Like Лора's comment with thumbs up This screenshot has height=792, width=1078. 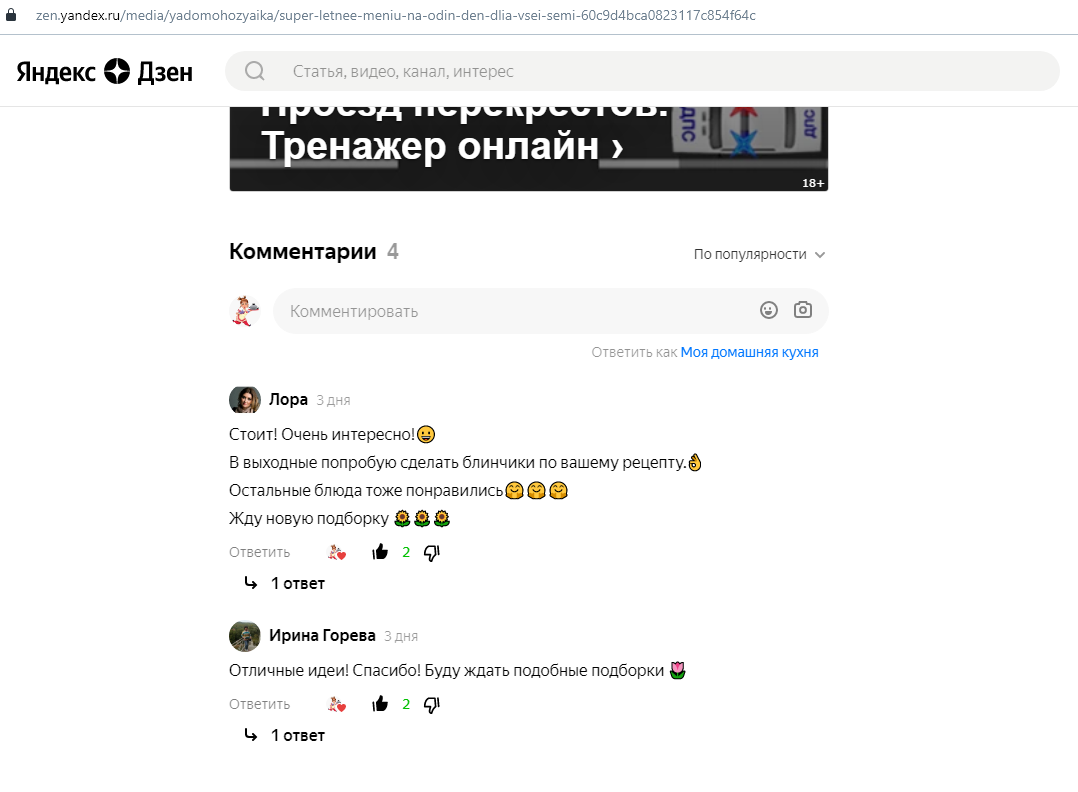point(380,552)
